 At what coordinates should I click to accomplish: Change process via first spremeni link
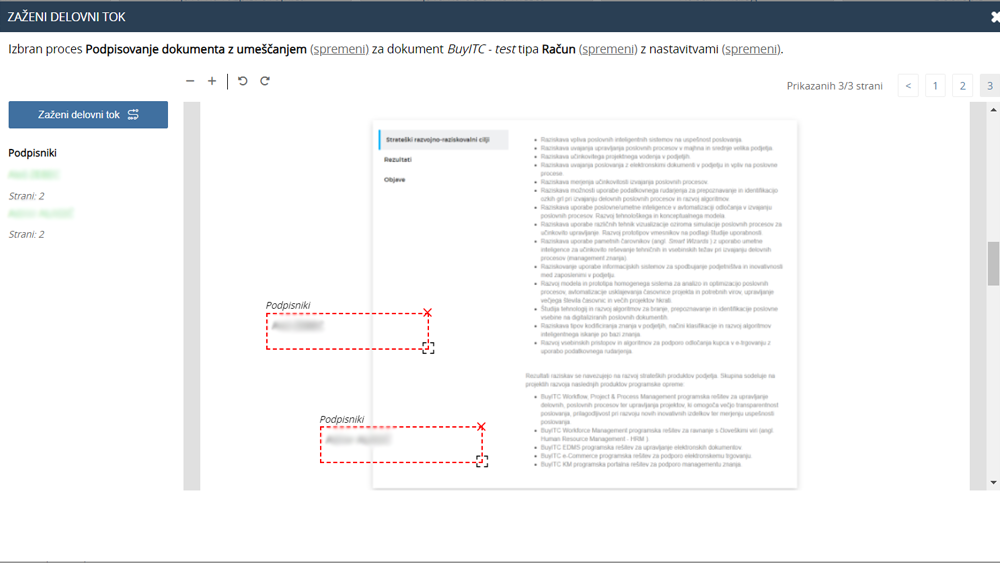pyautogui.click(x=339, y=49)
